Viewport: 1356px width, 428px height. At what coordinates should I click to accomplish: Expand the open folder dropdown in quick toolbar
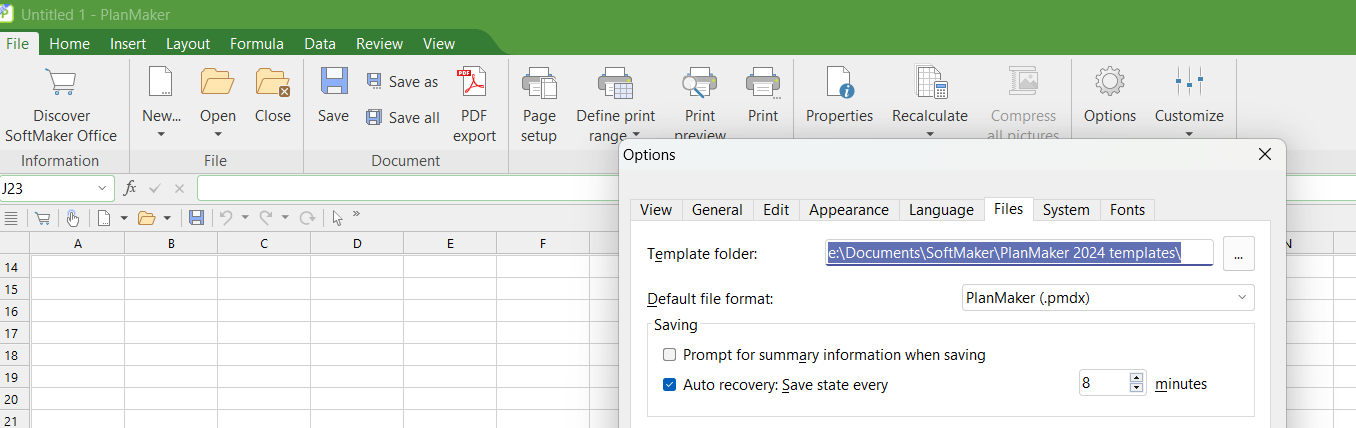pyautogui.click(x=167, y=218)
